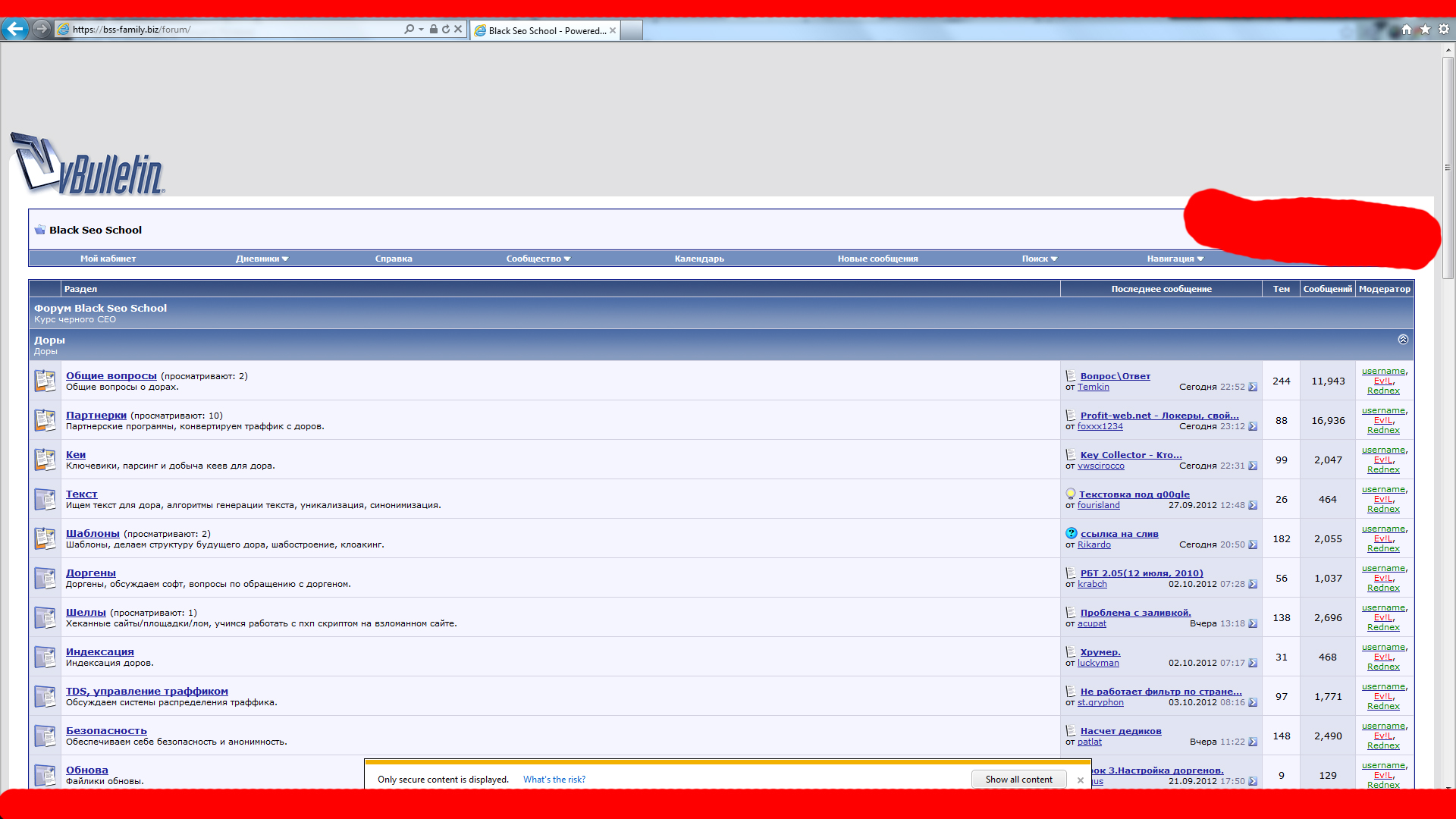The image size is (1456, 819).
Task: Click forum status icon for Общие вопросы
Action: [x=45, y=381]
